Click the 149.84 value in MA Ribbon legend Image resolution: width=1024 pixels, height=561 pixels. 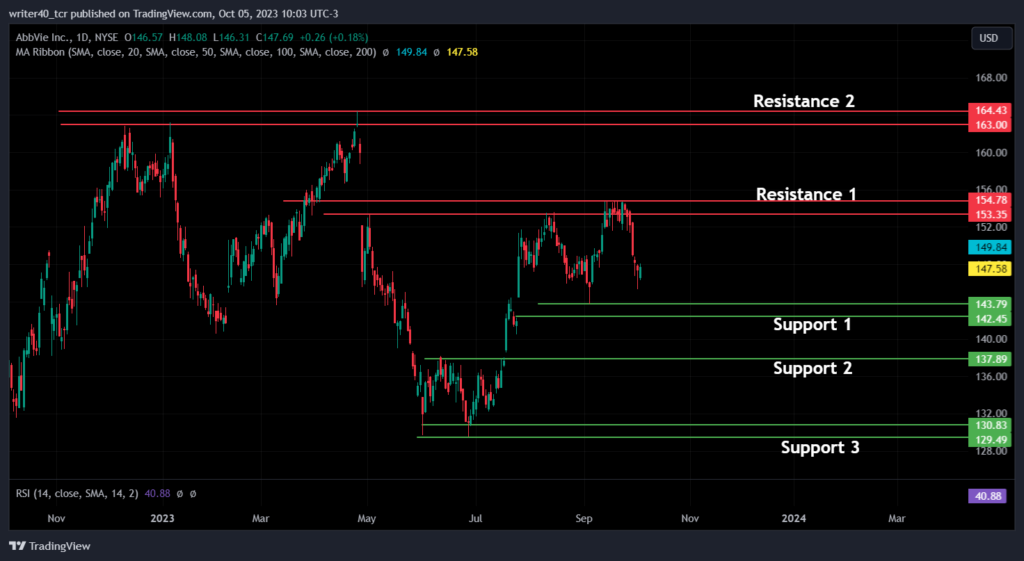coord(411,52)
